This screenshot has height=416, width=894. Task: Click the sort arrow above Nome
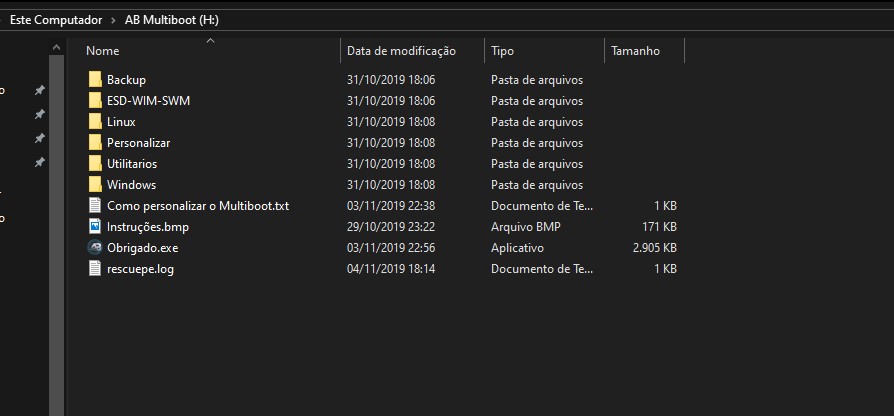coord(210,40)
